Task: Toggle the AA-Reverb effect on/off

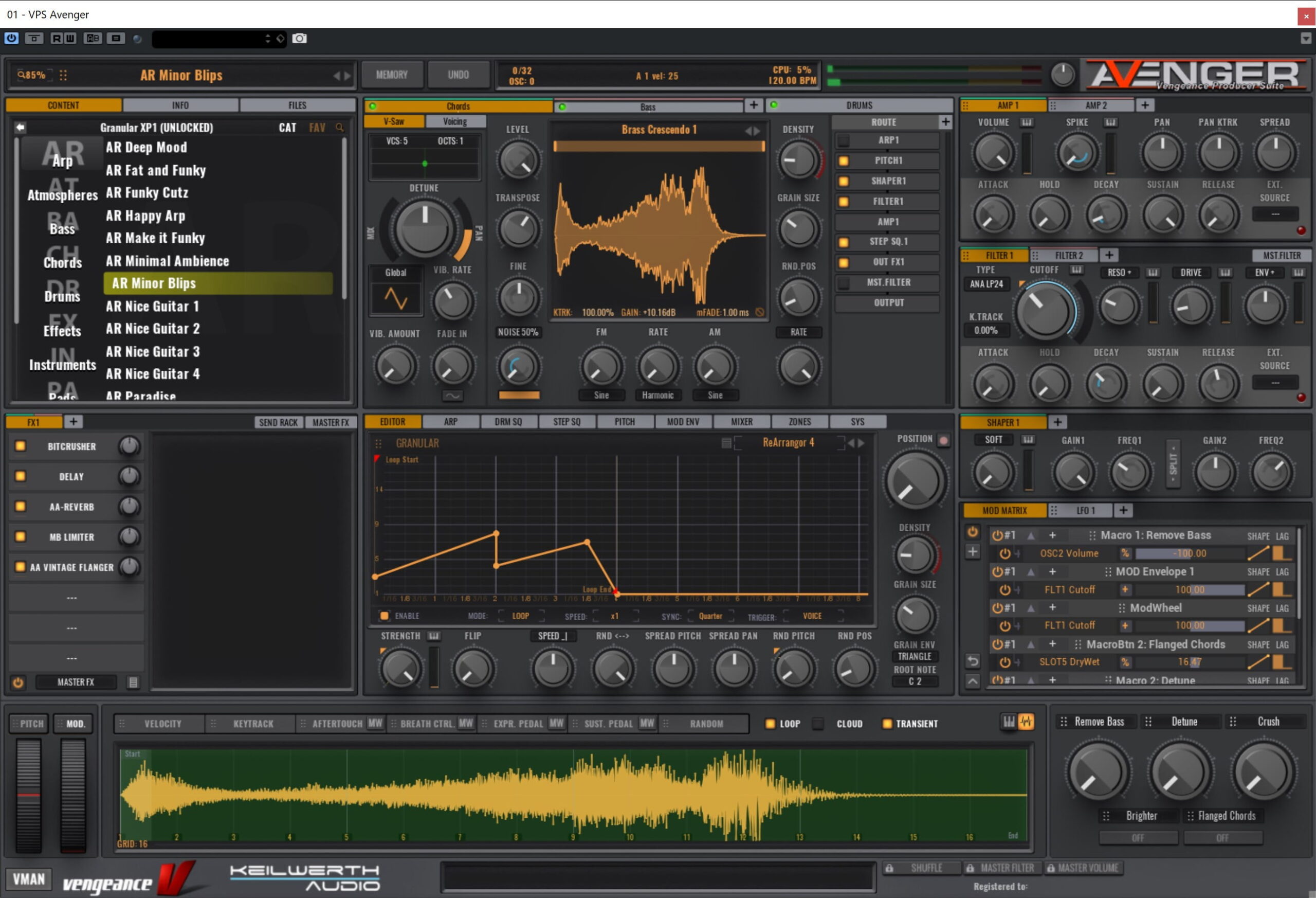Action: pos(21,507)
